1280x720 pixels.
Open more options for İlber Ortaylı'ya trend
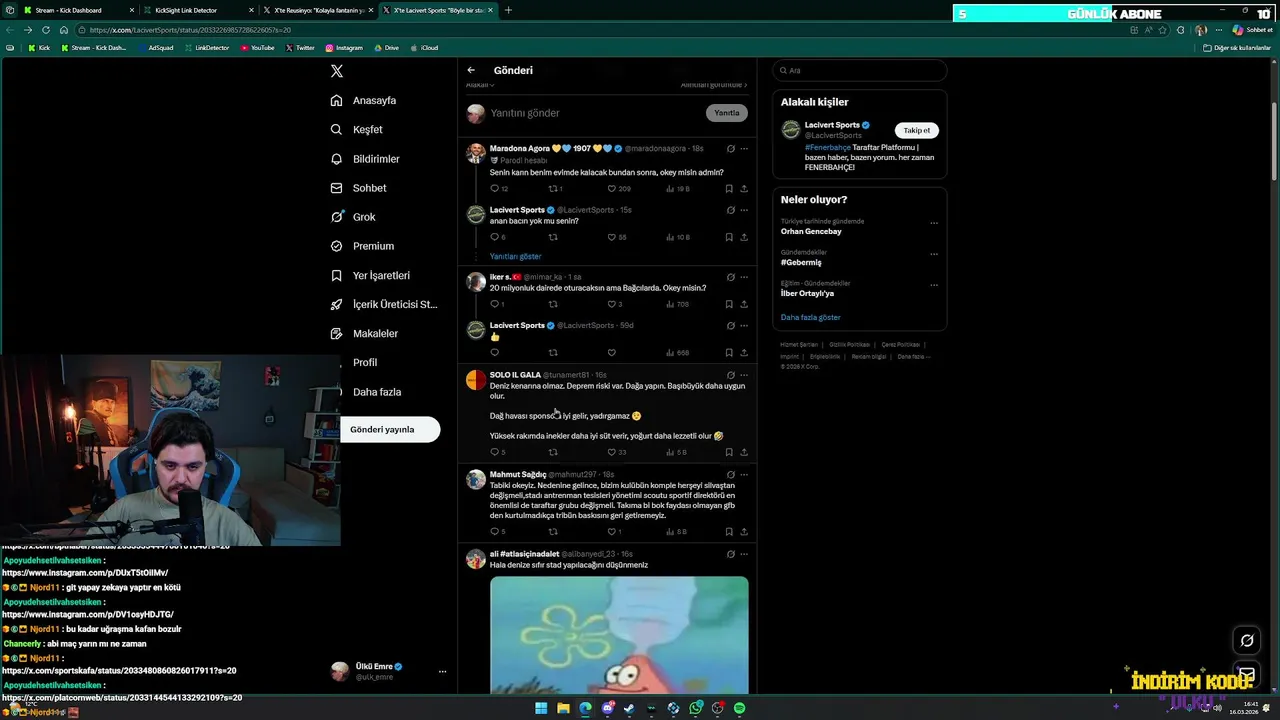(x=934, y=285)
